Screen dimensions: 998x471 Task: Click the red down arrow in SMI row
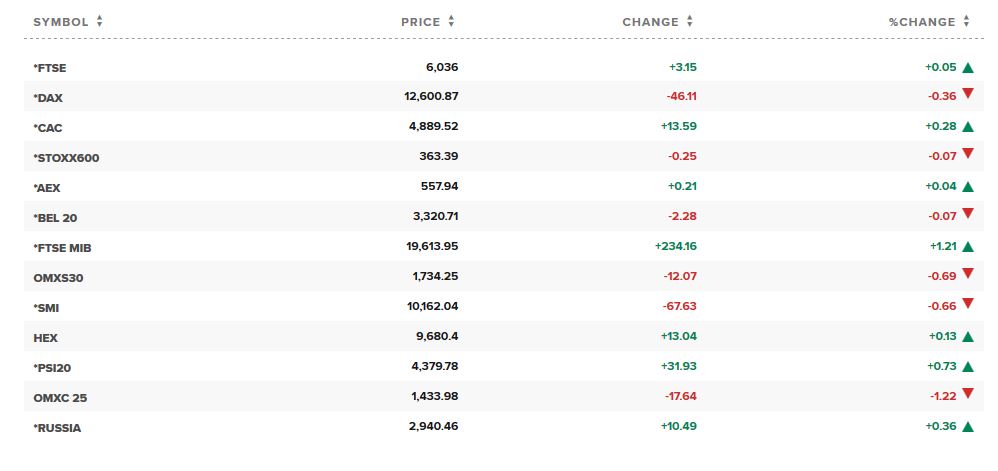(x=968, y=304)
